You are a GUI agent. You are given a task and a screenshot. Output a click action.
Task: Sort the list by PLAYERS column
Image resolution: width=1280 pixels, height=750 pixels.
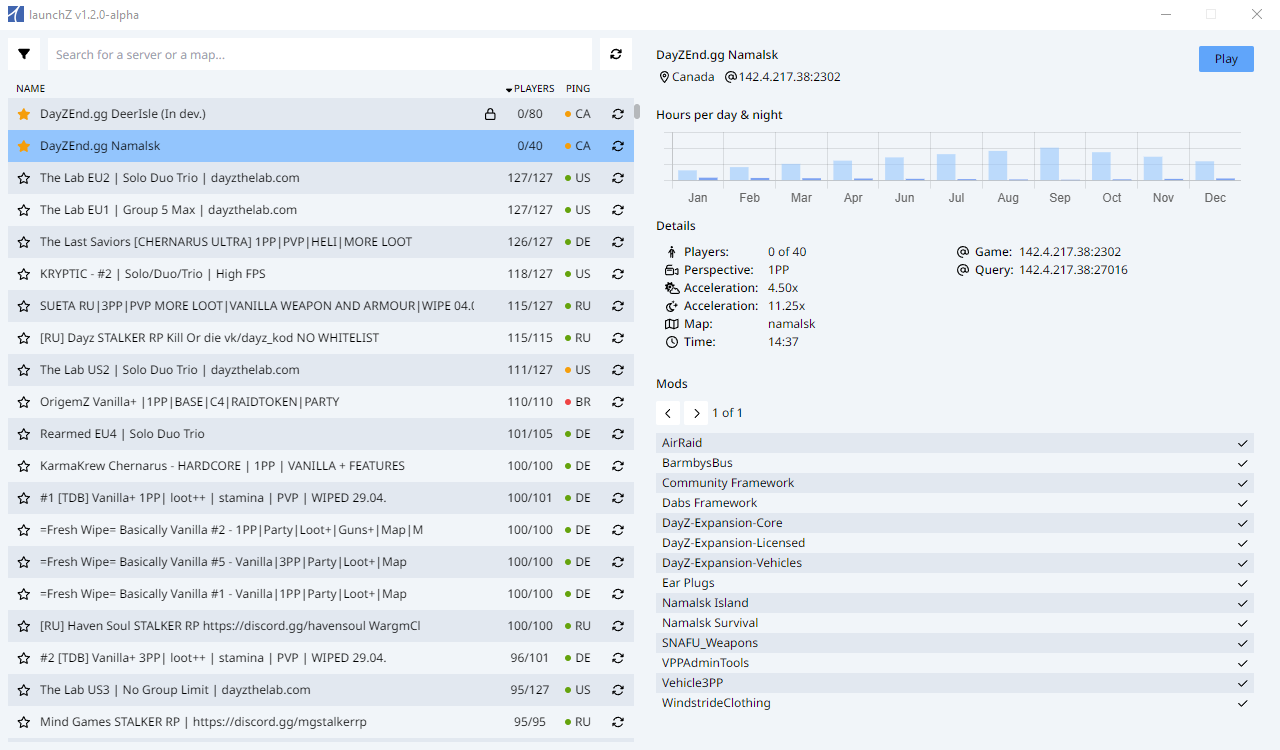(530, 89)
